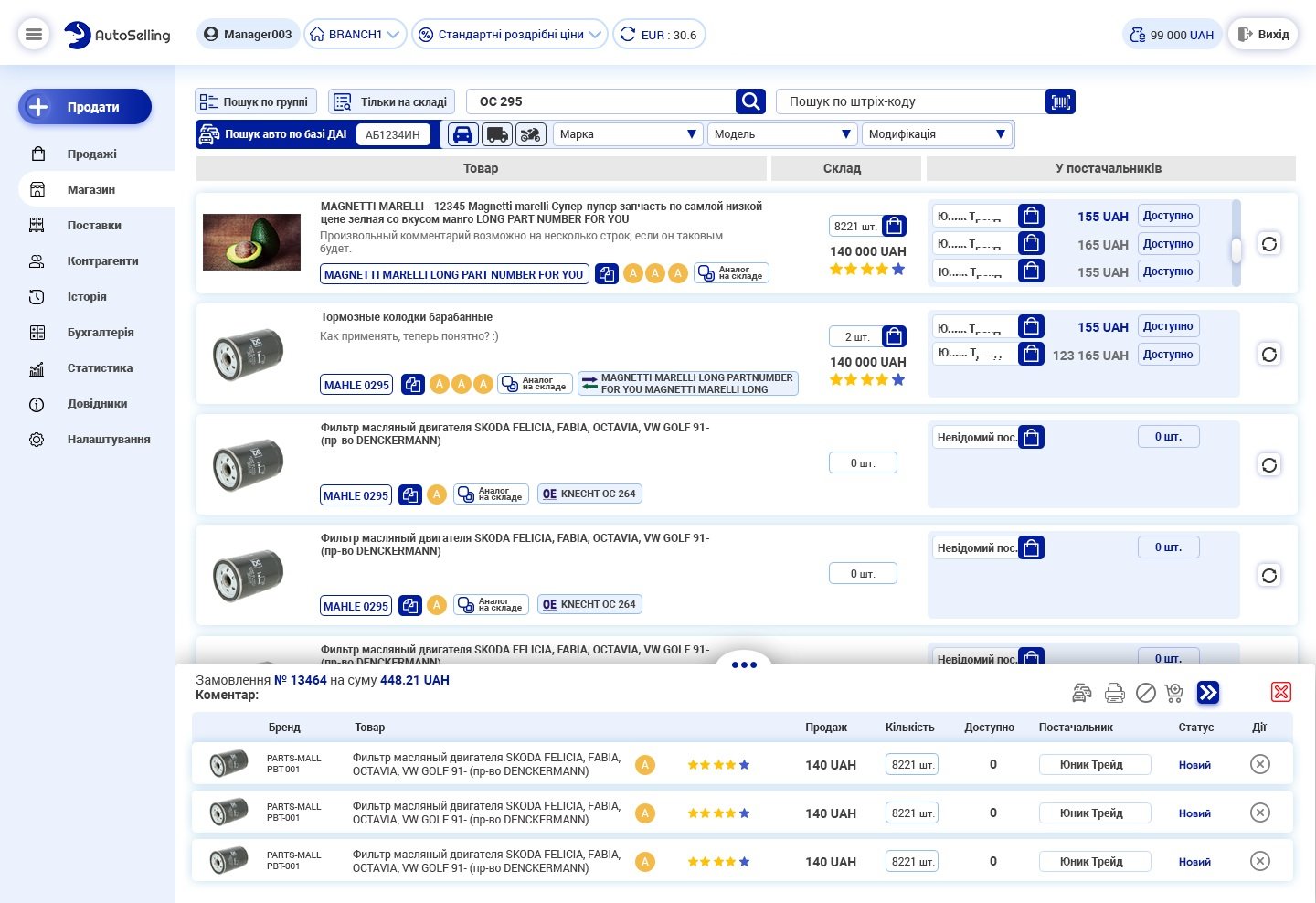This screenshot has width=1316, height=903.
Task: Open the Марка dropdown
Action: click(628, 134)
